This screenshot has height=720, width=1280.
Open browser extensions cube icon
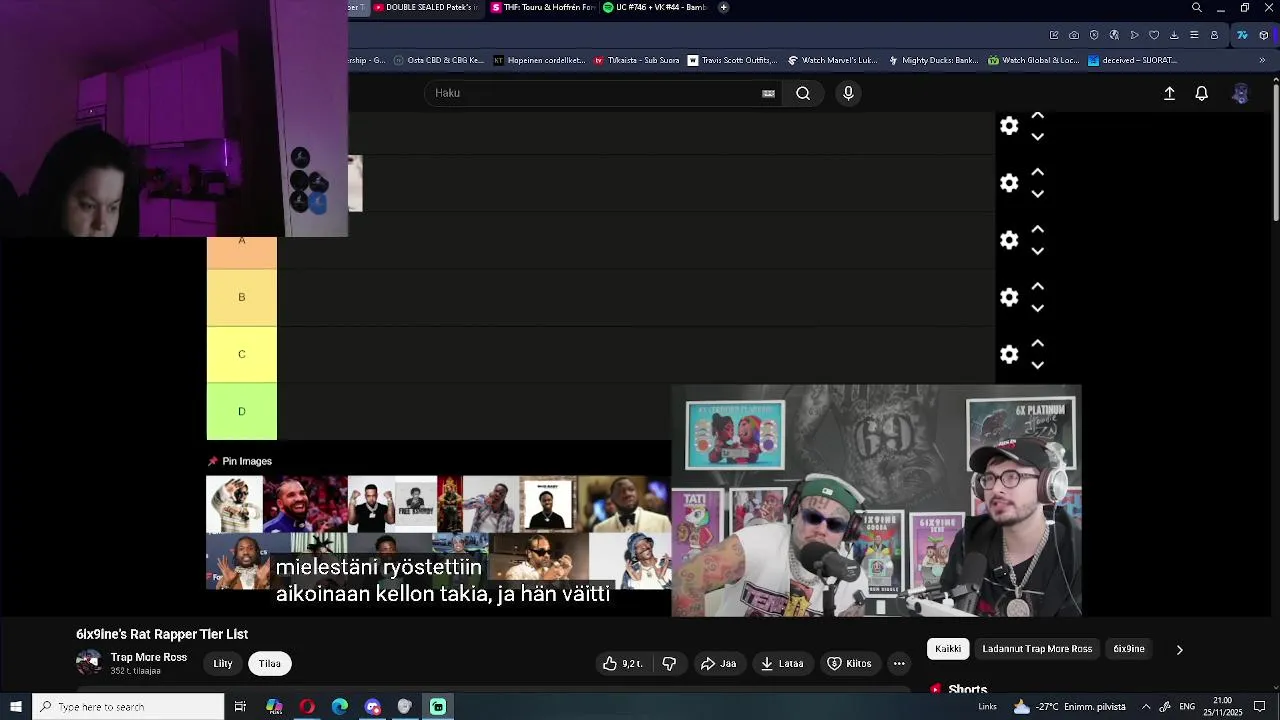[x=1264, y=35]
